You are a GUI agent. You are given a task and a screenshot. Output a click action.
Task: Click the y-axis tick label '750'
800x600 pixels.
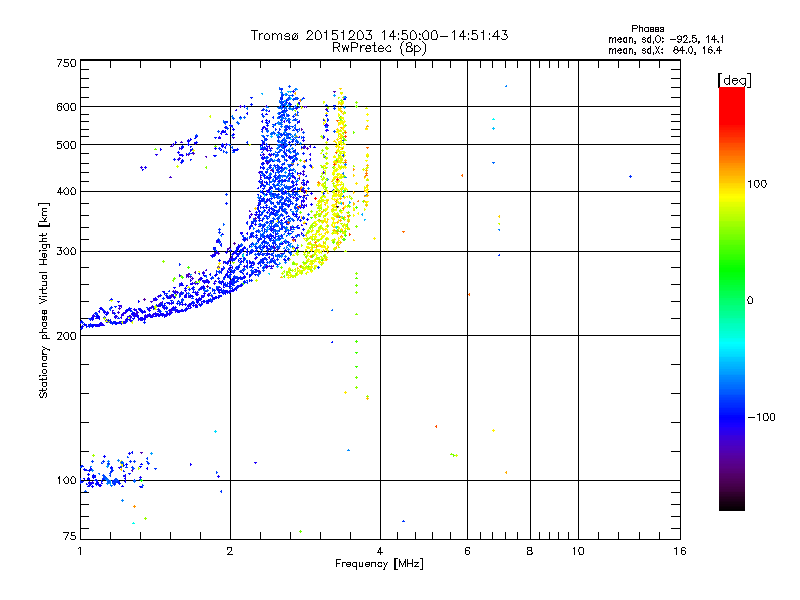(66, 63)
